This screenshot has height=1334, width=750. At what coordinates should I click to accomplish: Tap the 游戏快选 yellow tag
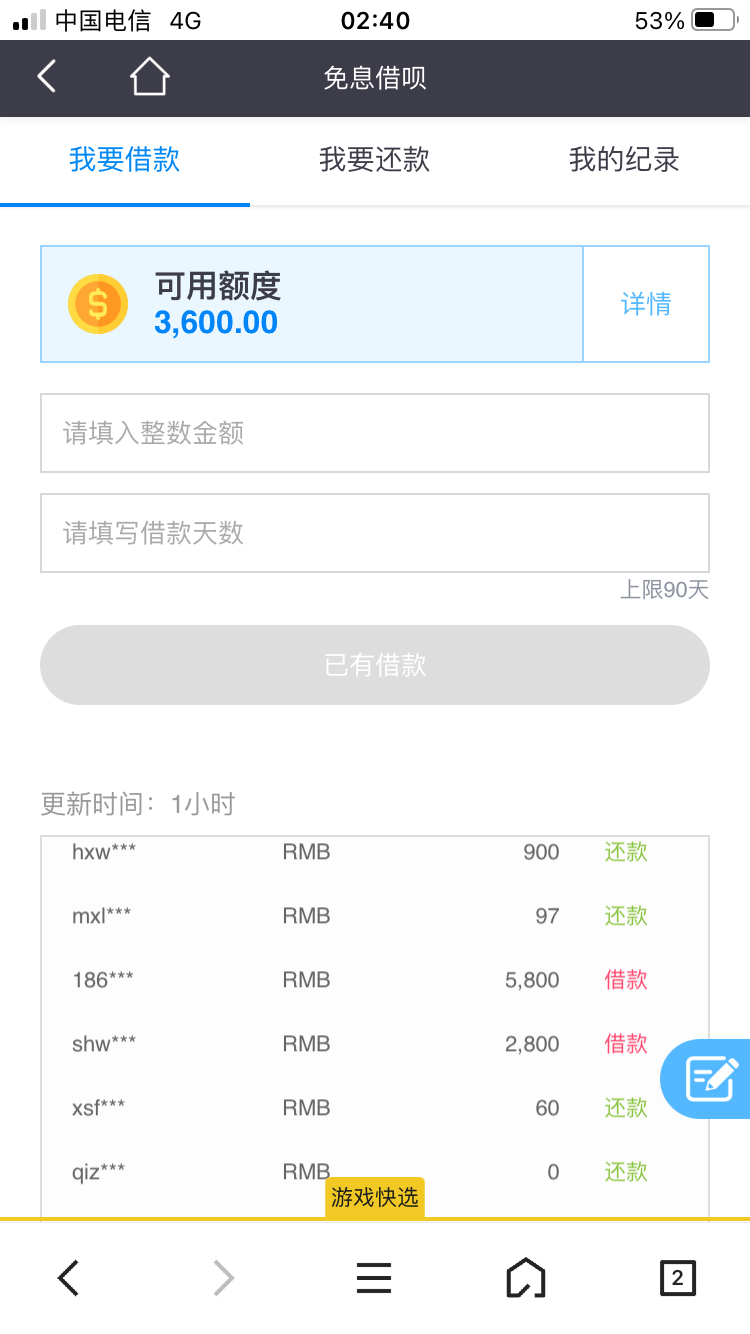click(x=375, y=1197)
